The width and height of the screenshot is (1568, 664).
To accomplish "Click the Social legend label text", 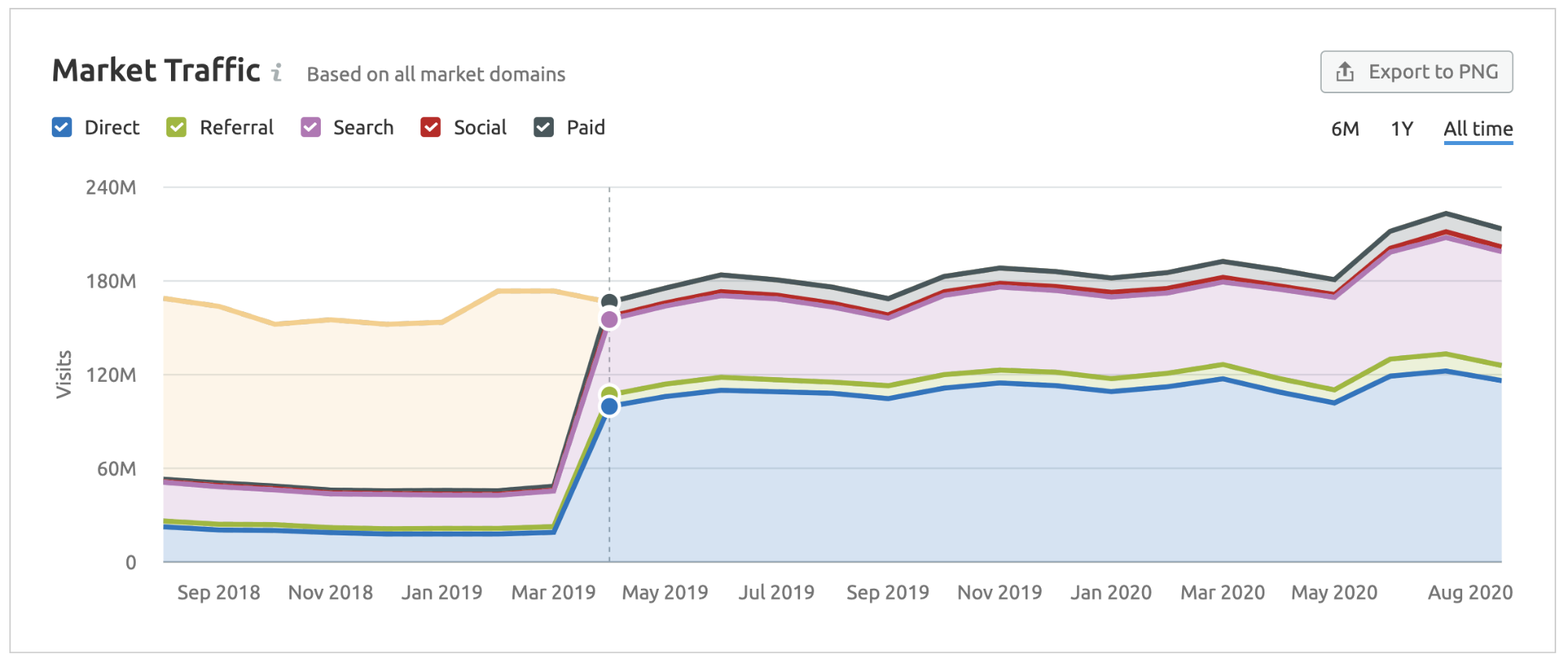I will 480,128.
